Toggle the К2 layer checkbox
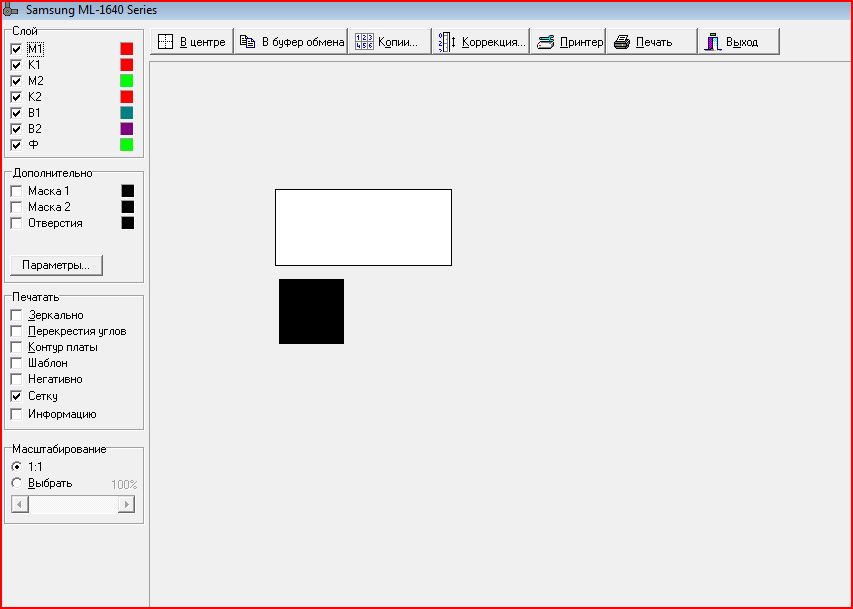The image size is (853, 609). (x=16, y=97)
